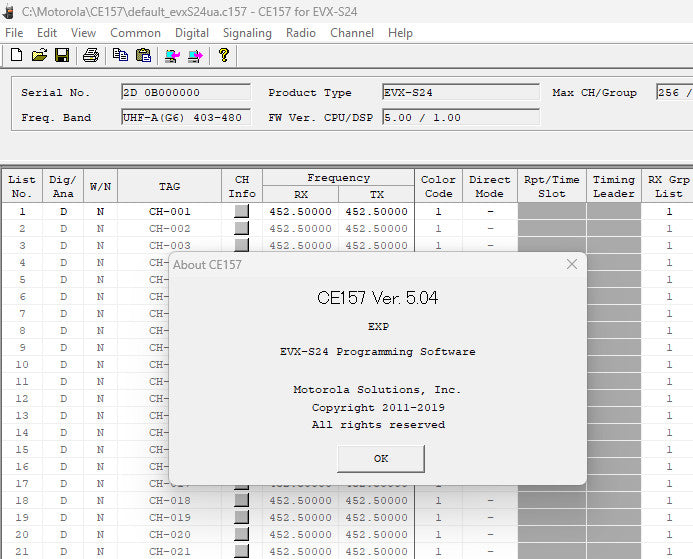Viewport: 693px width, 559px height.
Task: Click W/N cell of row 2
Action: 100,228
